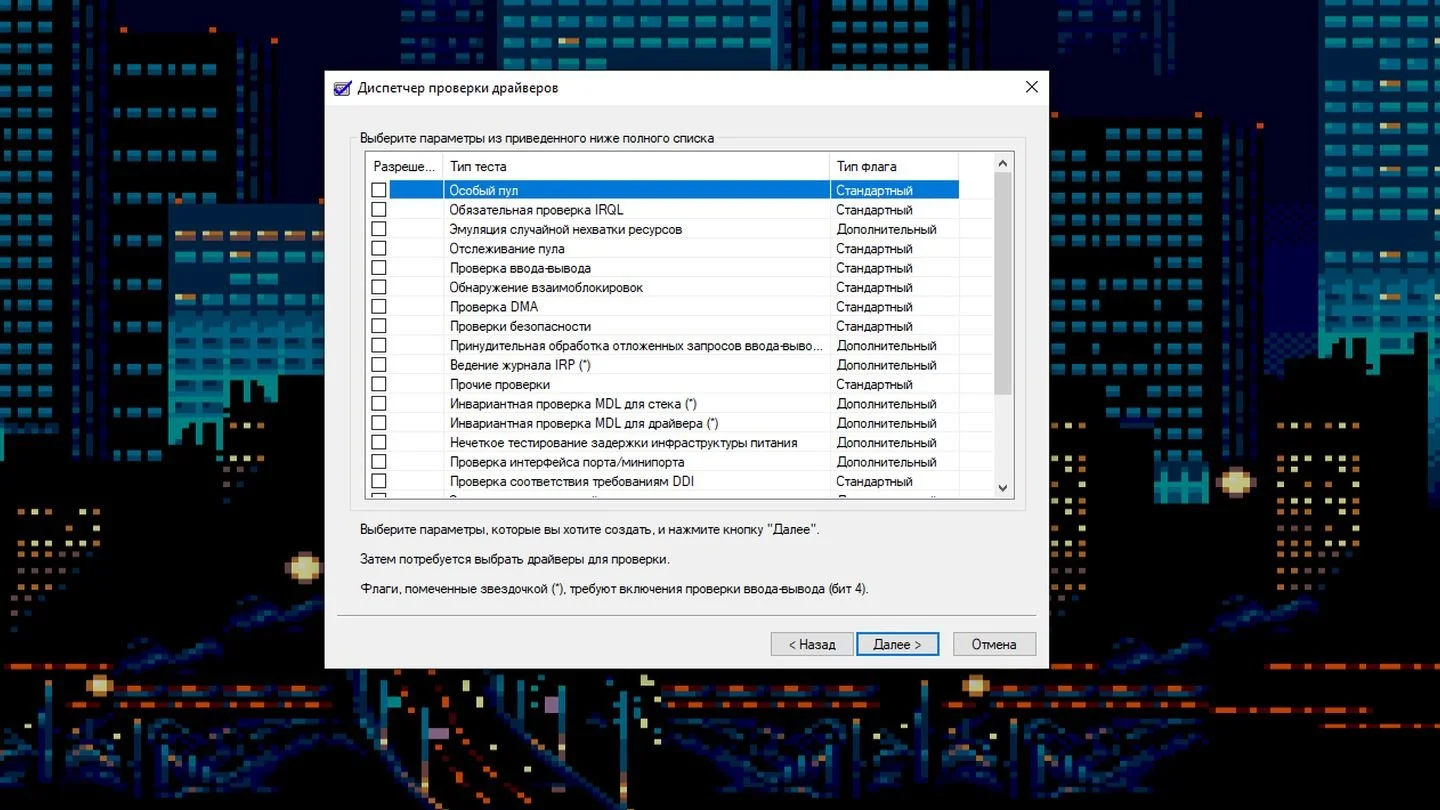Check the Обязательная проверка IRQL box
This screenshot has width=1440, height=810.
(x=378, y=210)
